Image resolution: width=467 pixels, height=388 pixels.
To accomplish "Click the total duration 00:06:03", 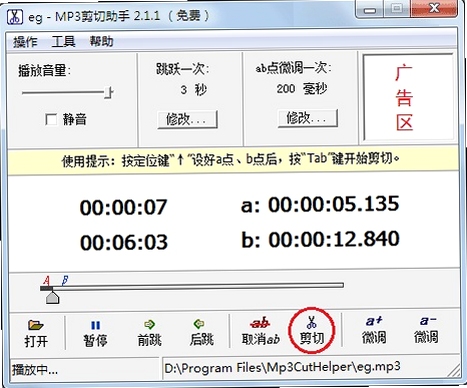I will pyautogui.click(x=124, y=242).
